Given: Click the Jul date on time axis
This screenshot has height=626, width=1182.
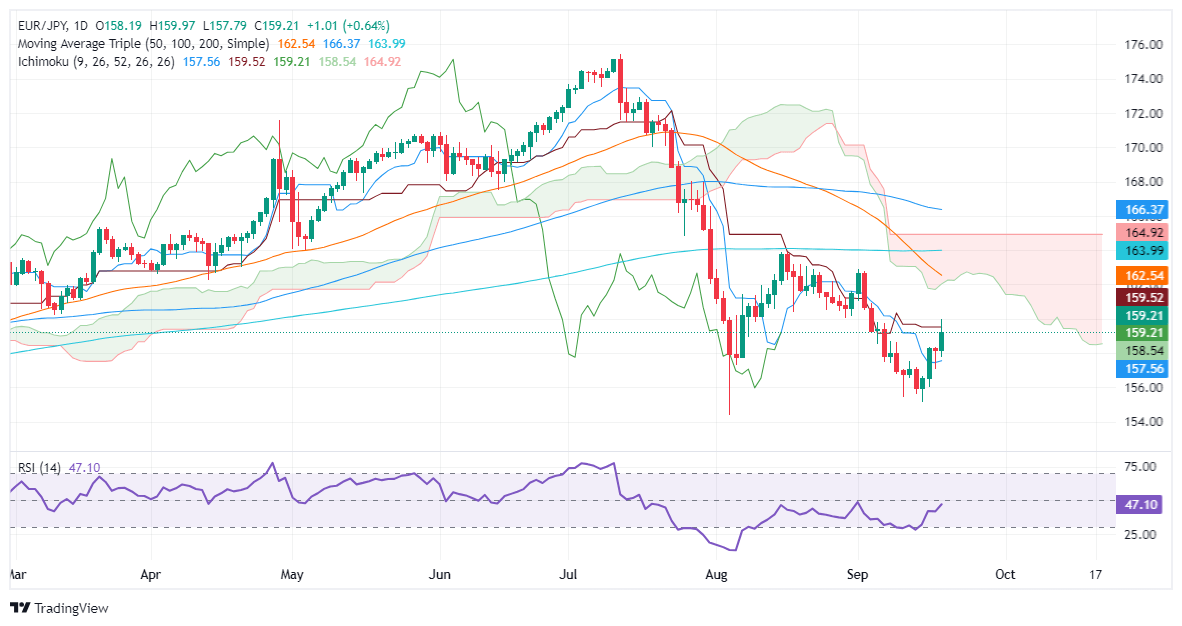Looking at the screenshot, I should (x=568, y=575).
